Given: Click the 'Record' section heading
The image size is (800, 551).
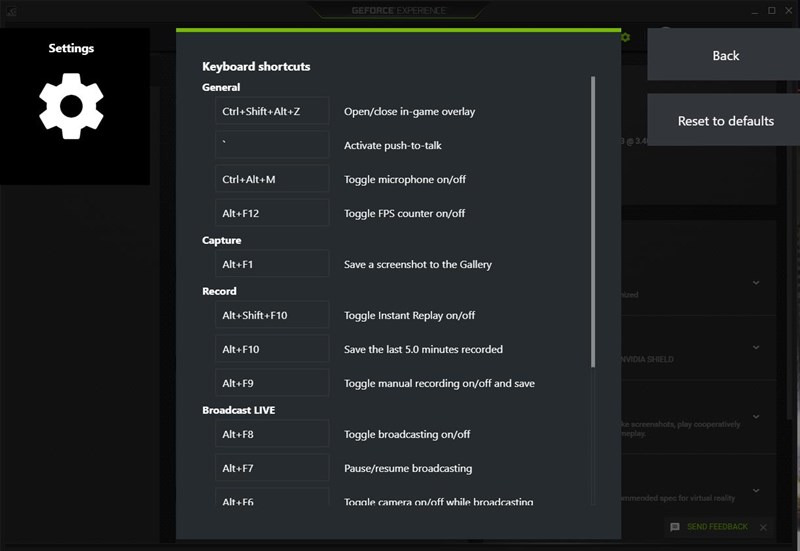Looking at the screenshot, I should coord(219,291).
